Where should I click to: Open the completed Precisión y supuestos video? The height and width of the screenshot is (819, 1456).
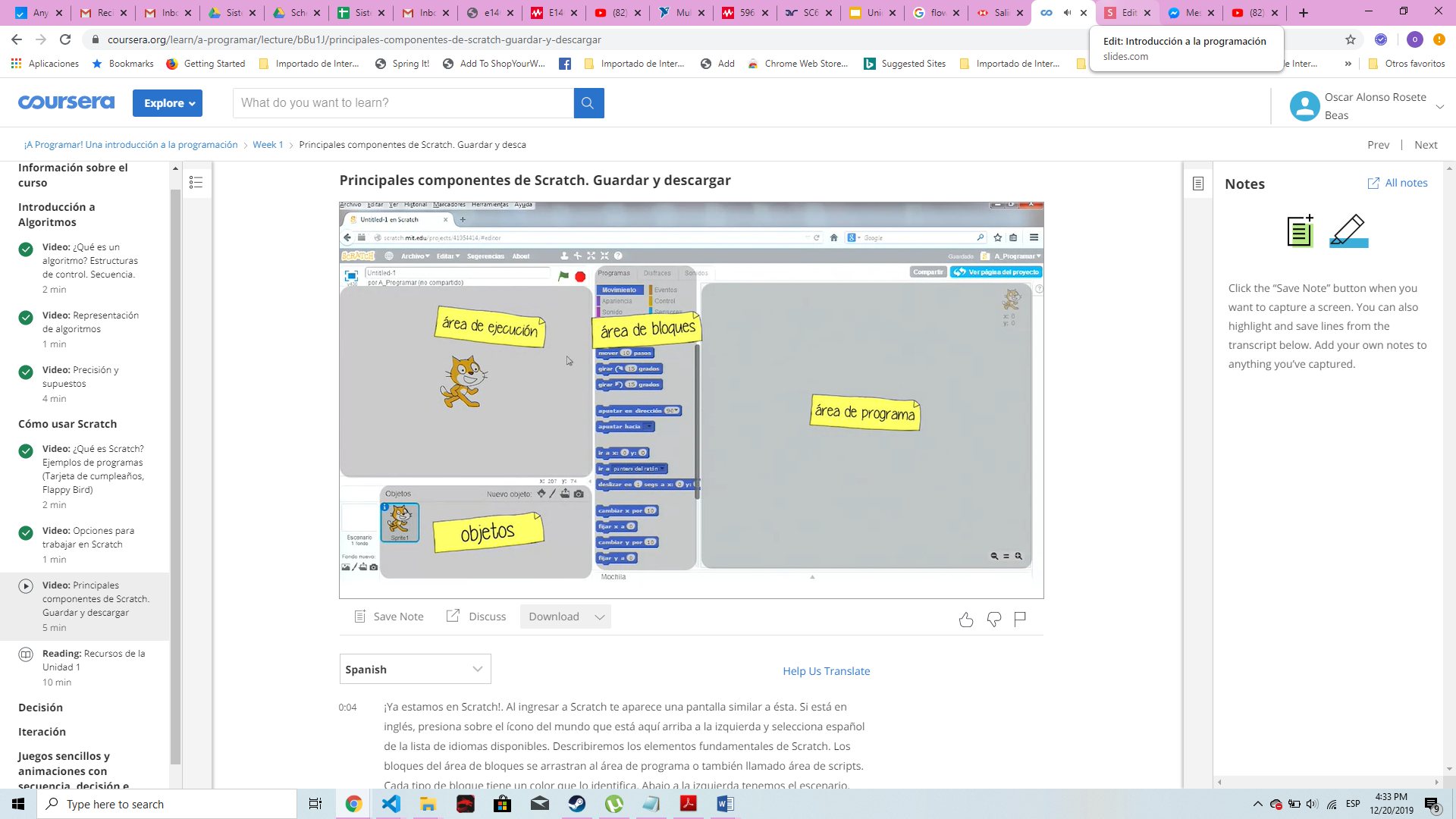click(x=80, y=377)
